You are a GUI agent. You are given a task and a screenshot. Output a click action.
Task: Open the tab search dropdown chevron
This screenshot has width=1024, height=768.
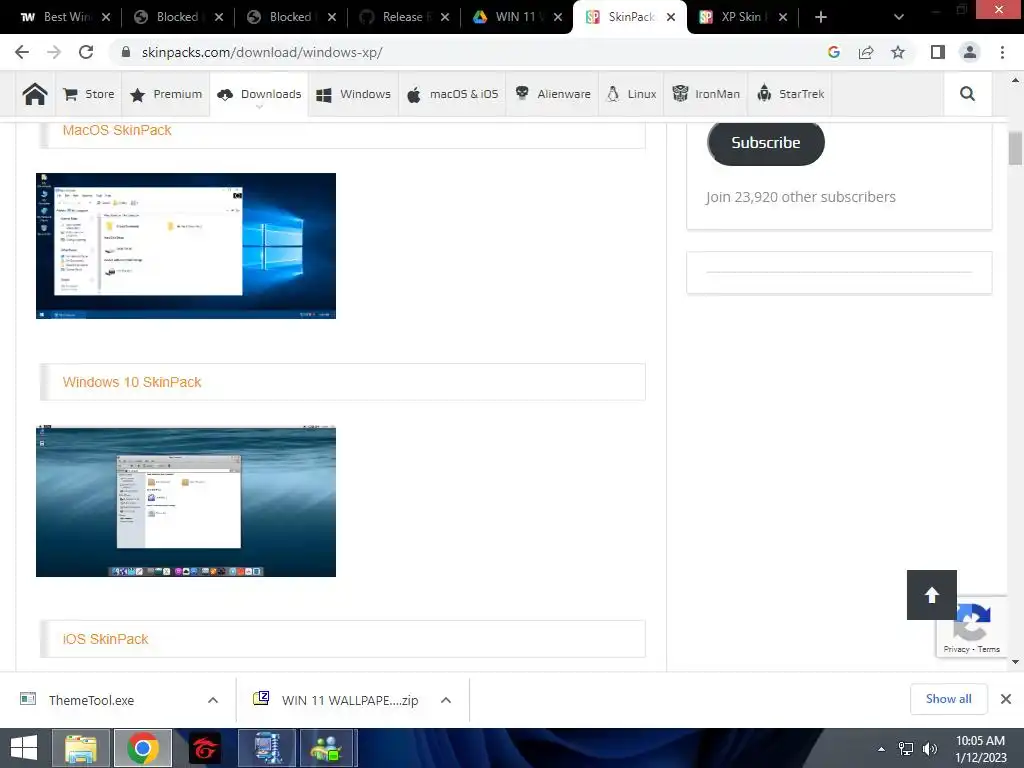pyautogui.click(x=899, y=17)
